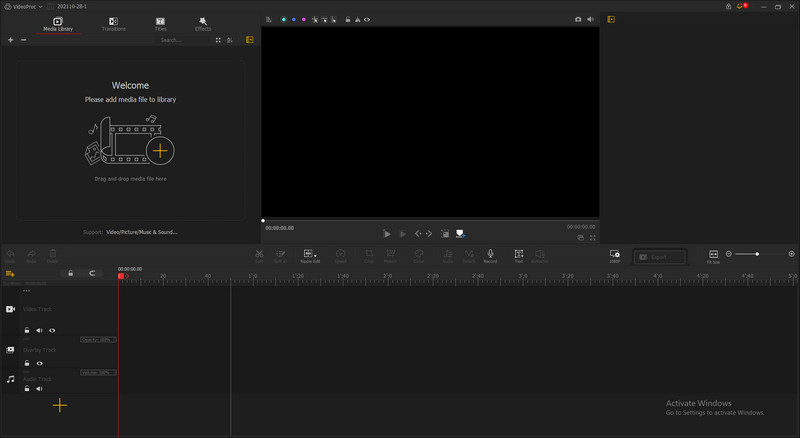Click the large plus icon to add media

tap(160, 150)
